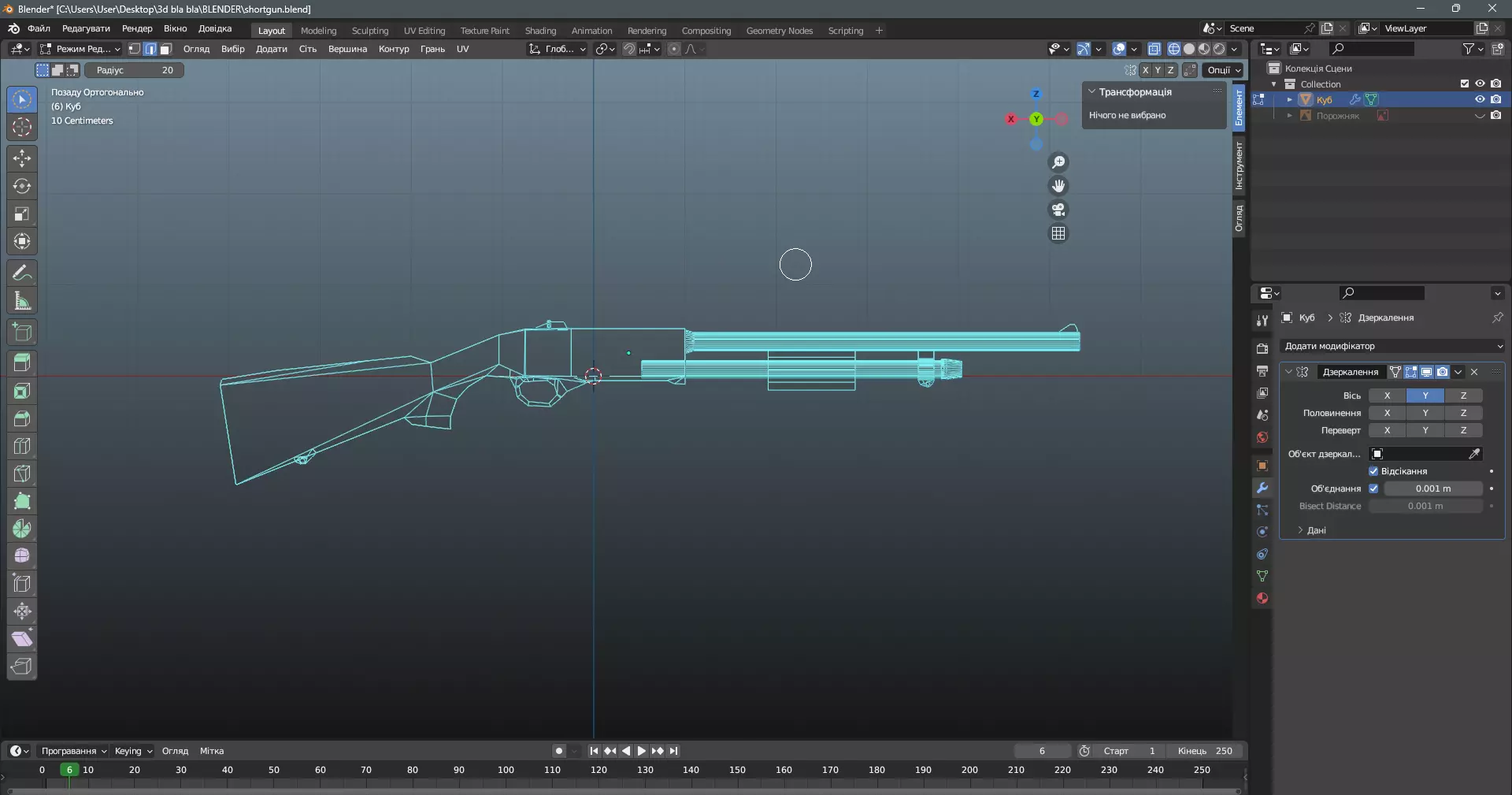1512x795 pixels.
Task: Select the Scale tool
Action: tap(22, 214)
